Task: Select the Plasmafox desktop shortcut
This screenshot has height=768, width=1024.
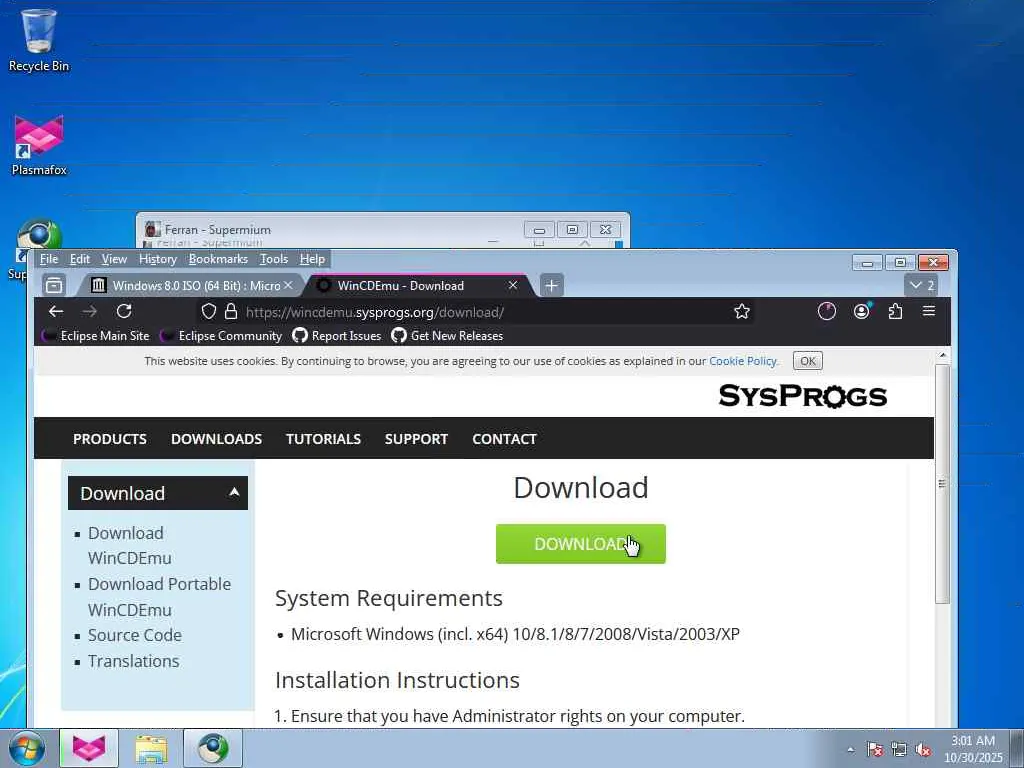Action: [39, 145]
